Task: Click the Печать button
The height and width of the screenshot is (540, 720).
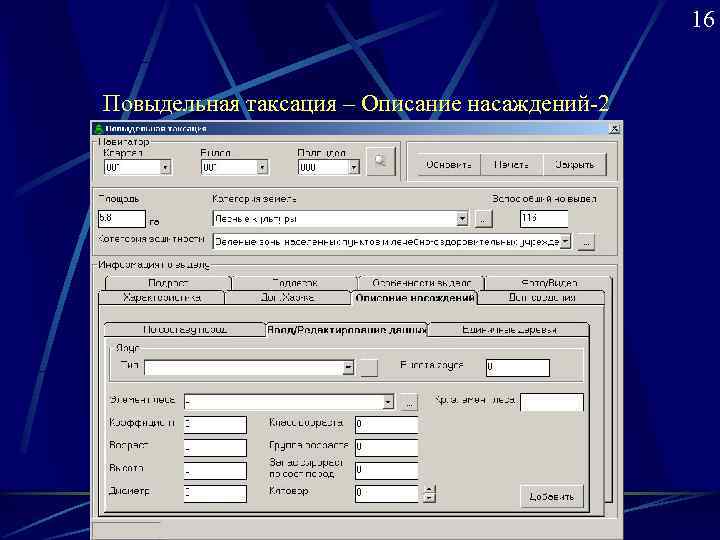Action: pos(512,164)
